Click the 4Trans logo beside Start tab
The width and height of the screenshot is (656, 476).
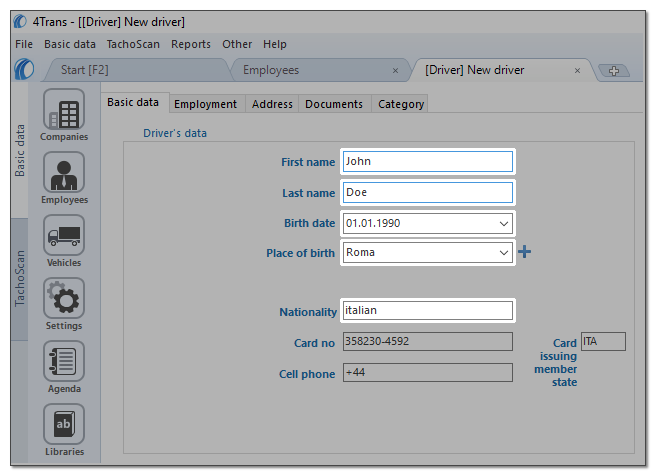(x=24, y=69)
